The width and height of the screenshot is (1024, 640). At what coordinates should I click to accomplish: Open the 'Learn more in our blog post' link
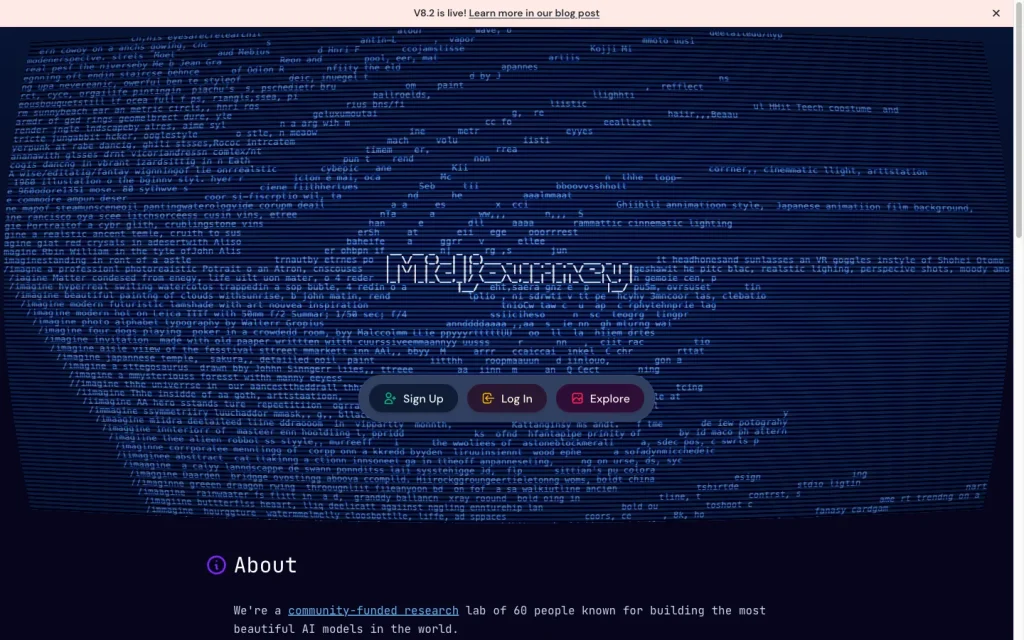click(x=534, y=13)
